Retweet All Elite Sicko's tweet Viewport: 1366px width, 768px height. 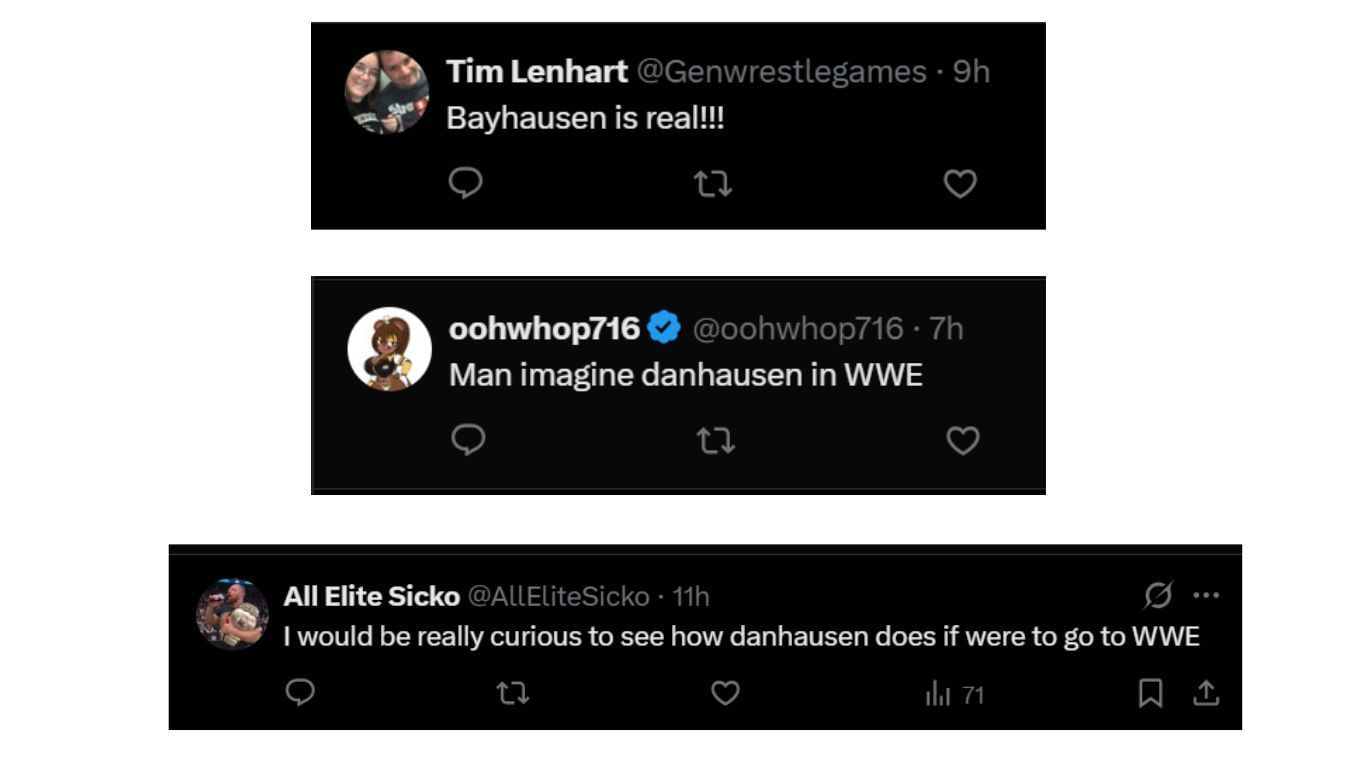click(513, 693)
